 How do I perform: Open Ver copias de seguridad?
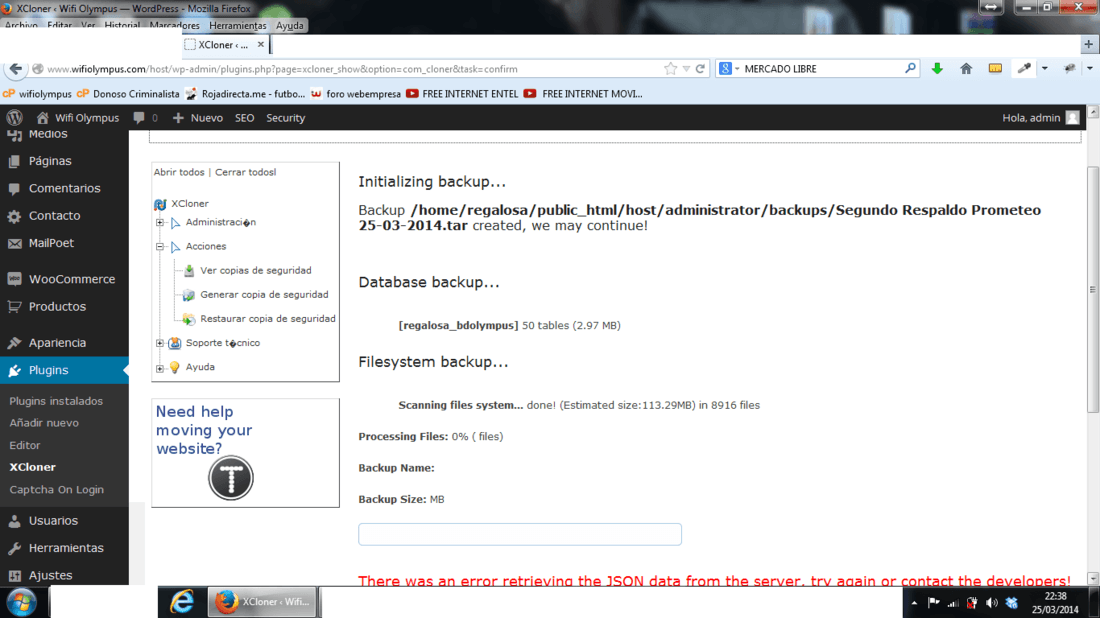tap(255, 271)
